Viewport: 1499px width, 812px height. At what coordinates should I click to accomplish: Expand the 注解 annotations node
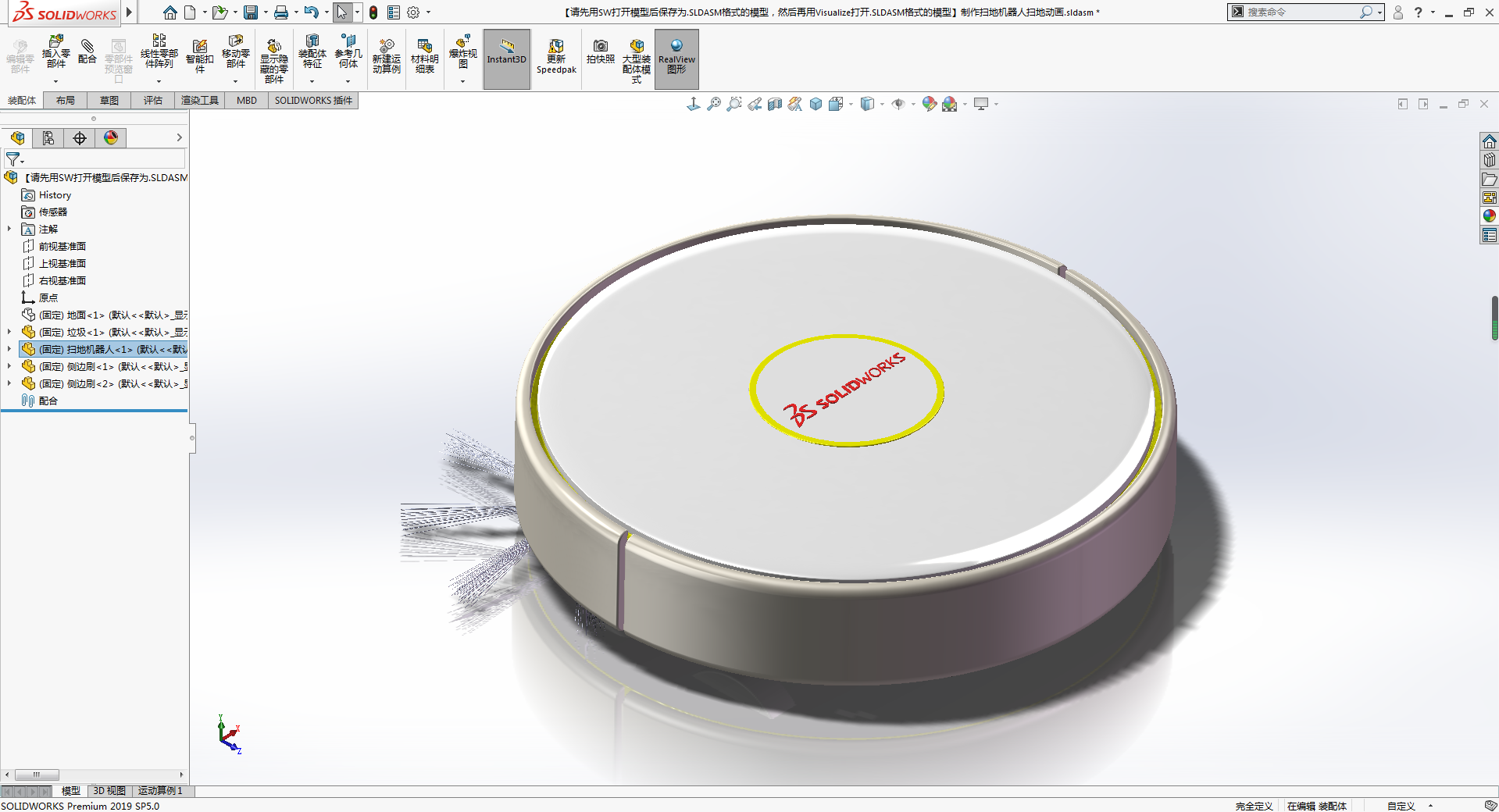tap(9, 229)
